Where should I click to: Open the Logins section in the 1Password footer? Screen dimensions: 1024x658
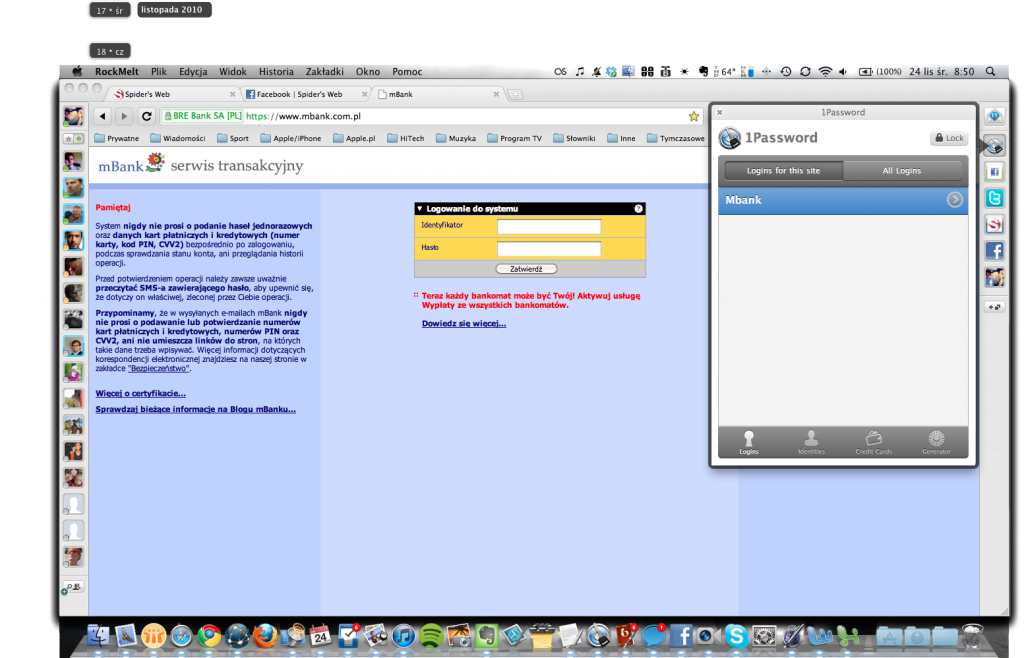click(x=749, y=442)
